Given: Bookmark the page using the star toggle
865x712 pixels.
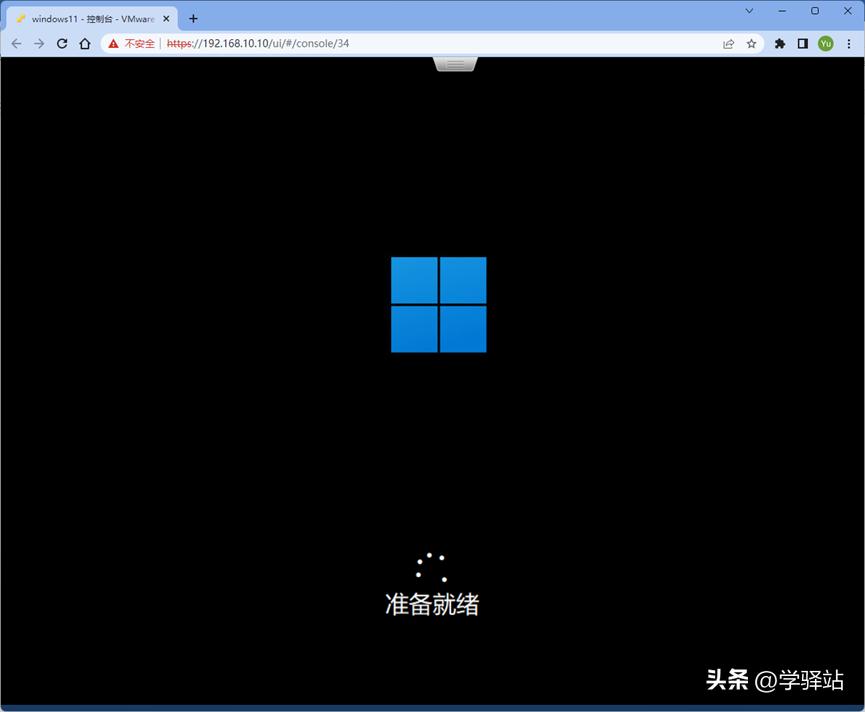Looking at the screenshot, I should tap(752, 43).
